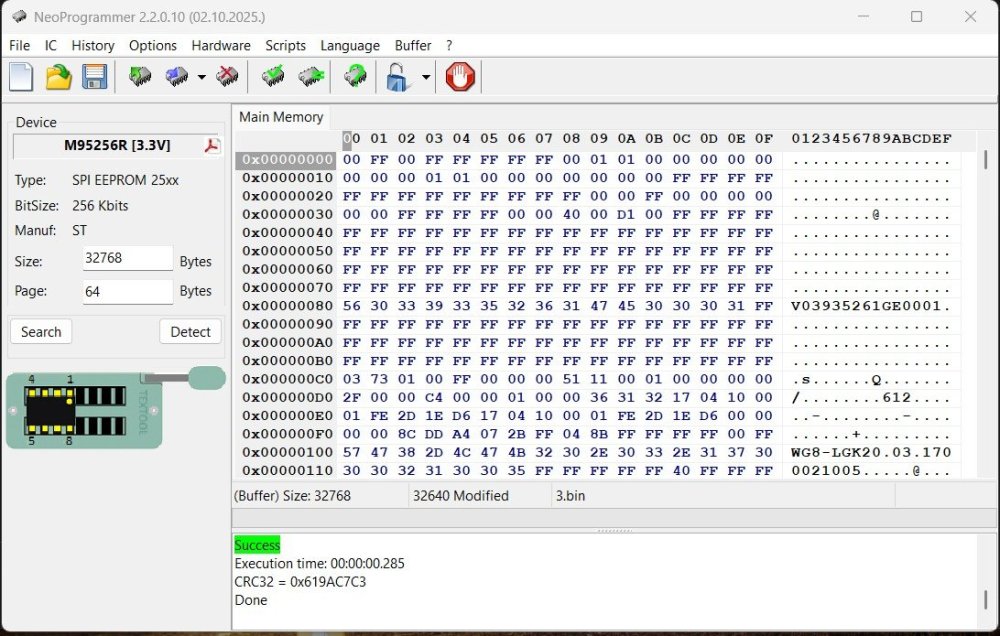Click the Size field showing 32768
The width and height of the screenshot is (1000, 636).
coord(128,258)
